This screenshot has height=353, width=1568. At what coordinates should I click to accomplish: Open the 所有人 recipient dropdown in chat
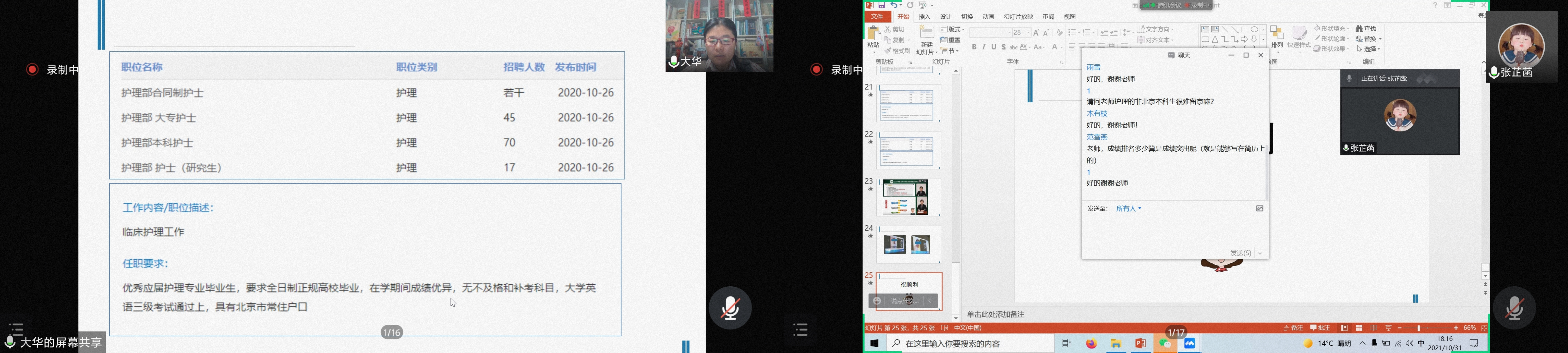(1129, 209)
